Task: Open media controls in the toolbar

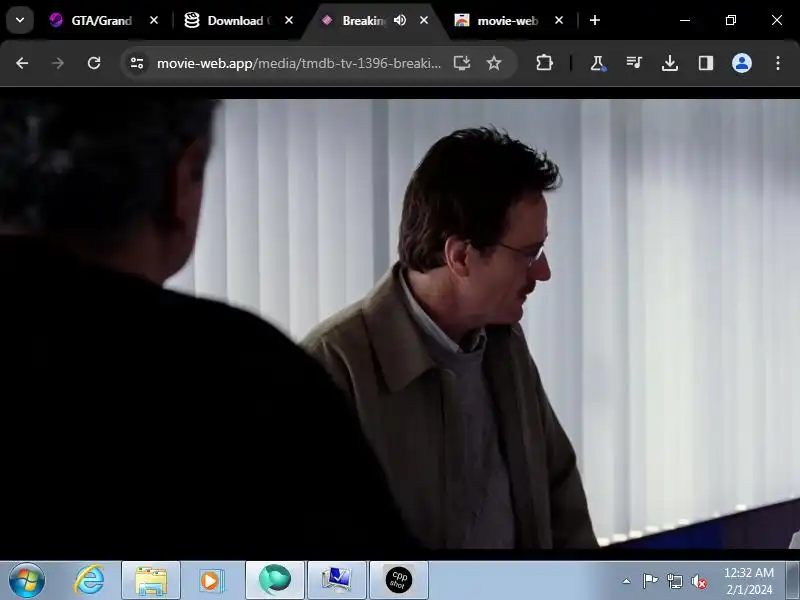Action: tap(634, 63)
